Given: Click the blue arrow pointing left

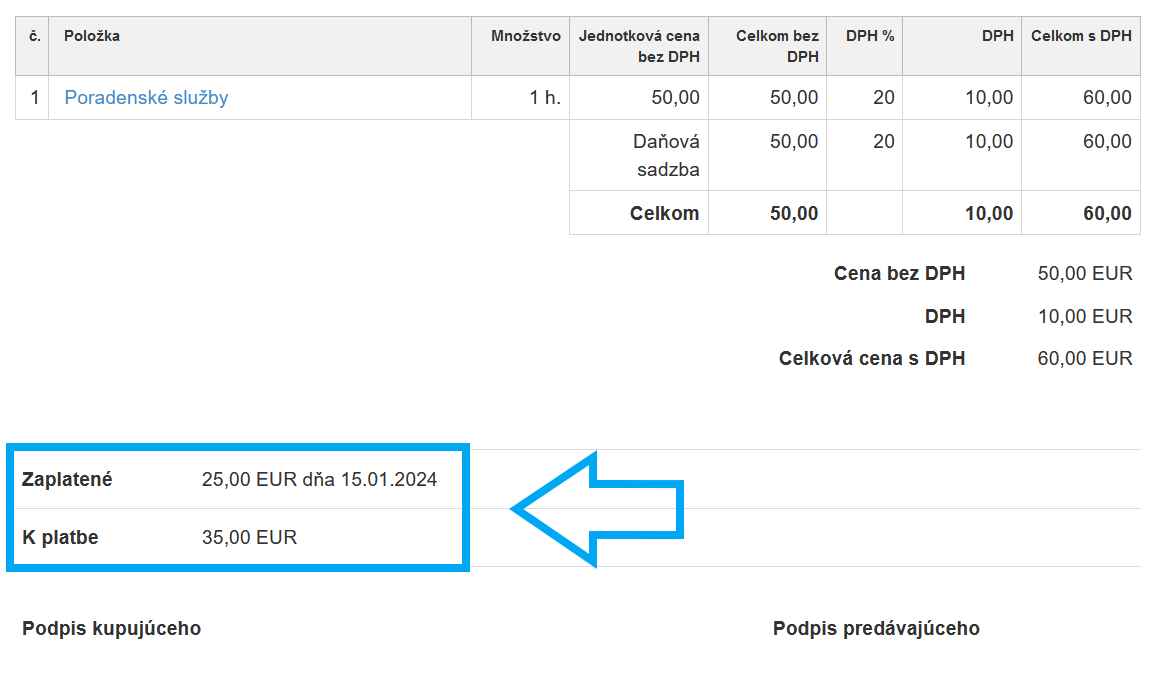Looking at the screenshot, I should [600, 510].
